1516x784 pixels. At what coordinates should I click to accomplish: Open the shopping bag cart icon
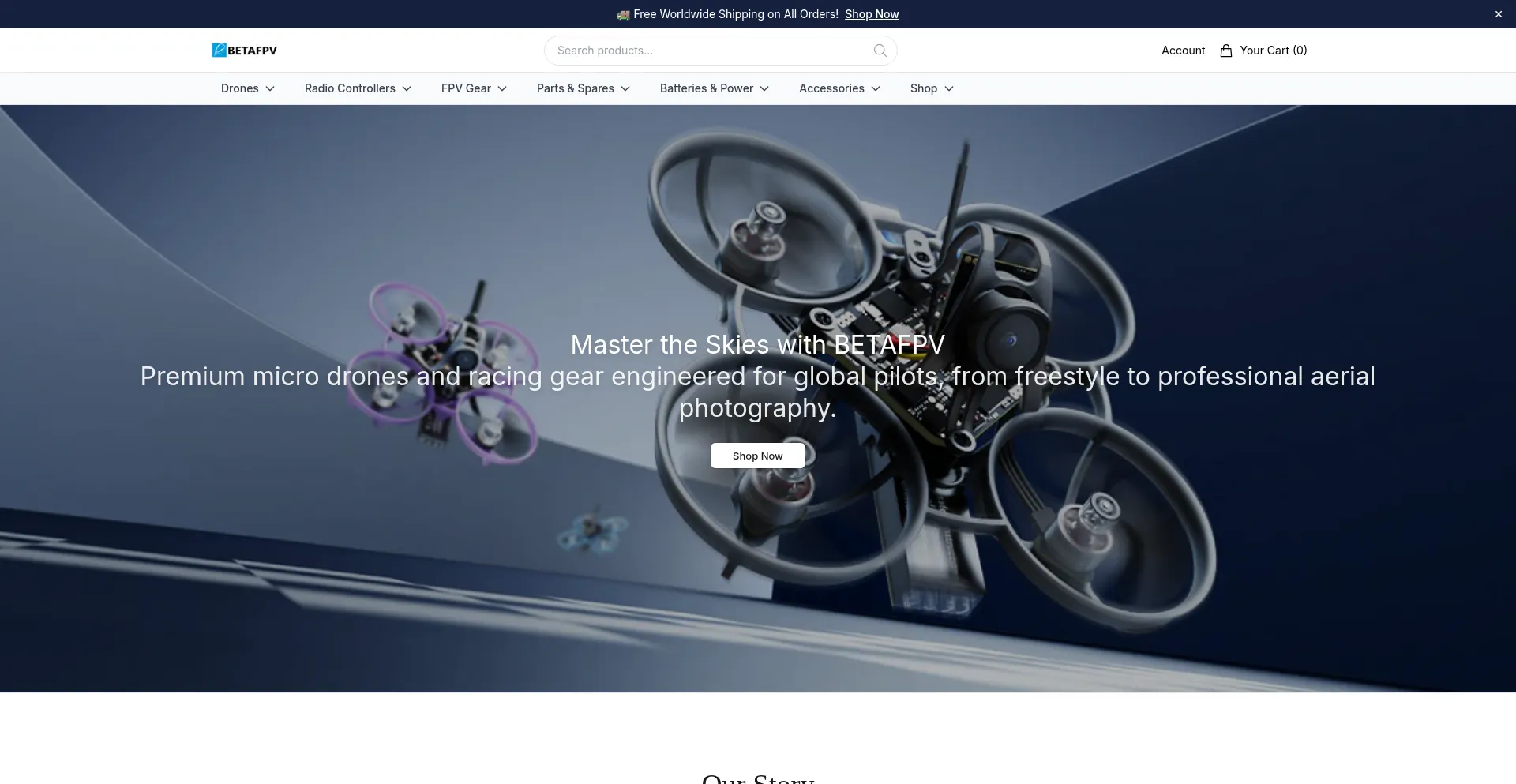click(1225, 51)
